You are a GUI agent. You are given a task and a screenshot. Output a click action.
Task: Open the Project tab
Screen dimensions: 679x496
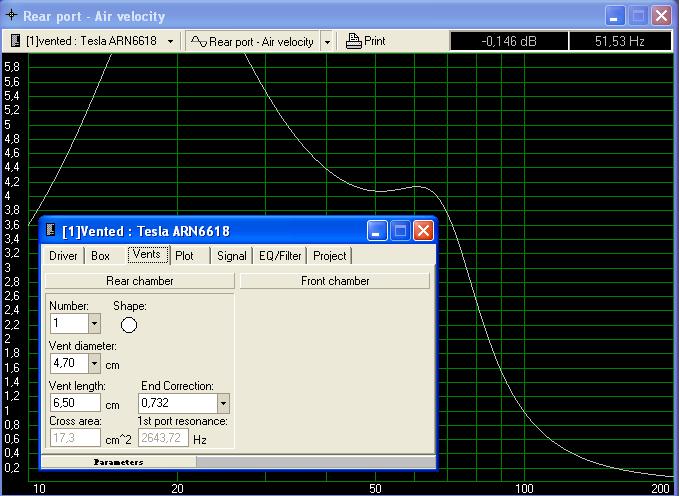[330, 256]
